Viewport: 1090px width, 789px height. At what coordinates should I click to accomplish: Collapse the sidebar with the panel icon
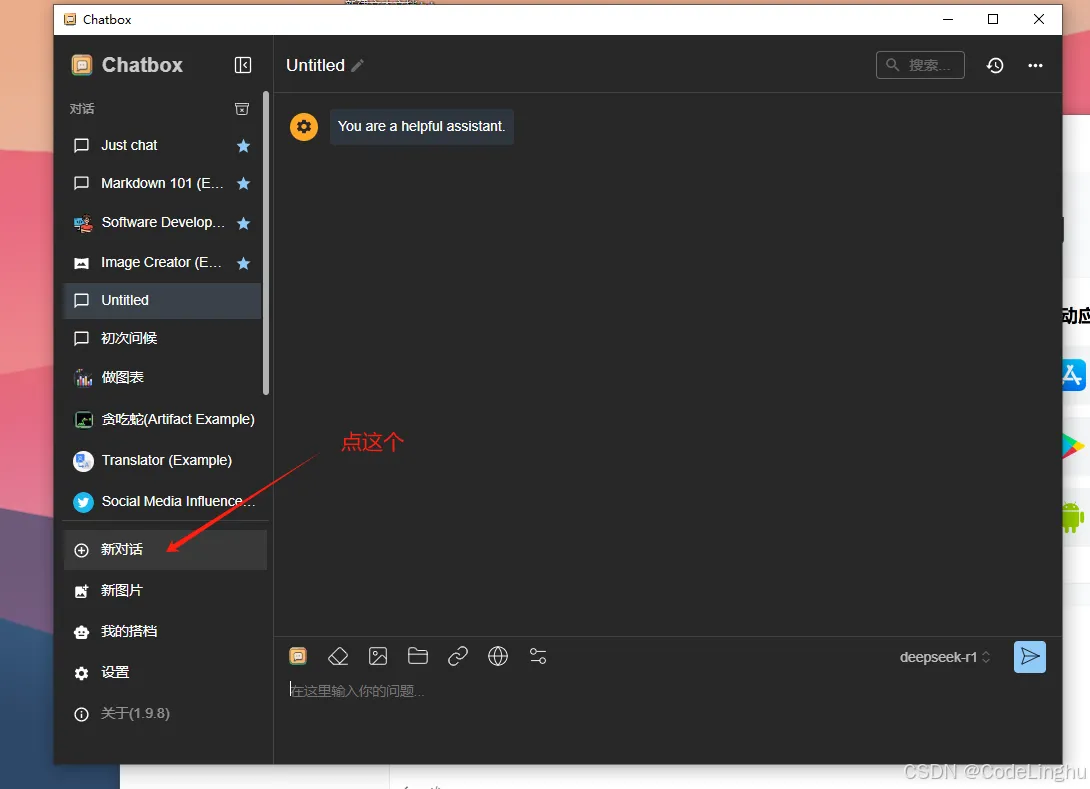243,65
